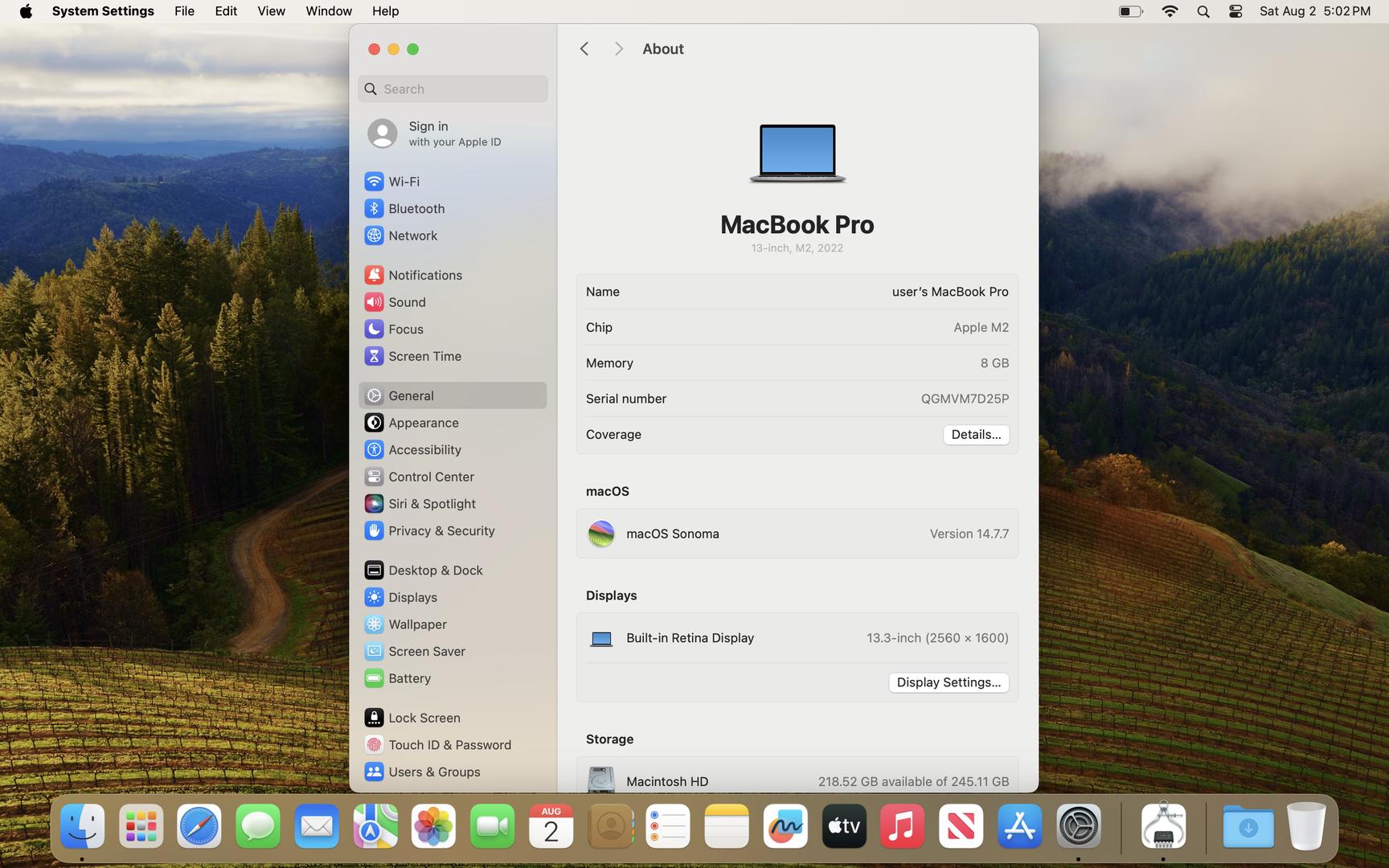Click the Apple M2 chip value
This screenshot has width=1389, height=868.
(981, 327)
